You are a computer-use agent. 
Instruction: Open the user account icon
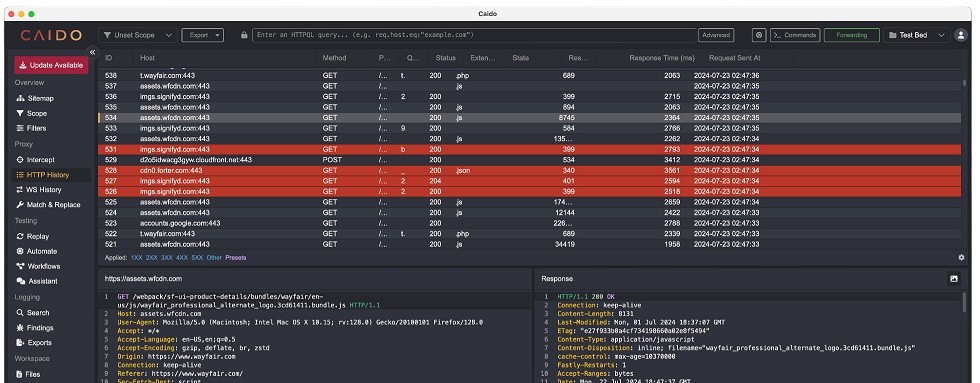click(961, 35)
